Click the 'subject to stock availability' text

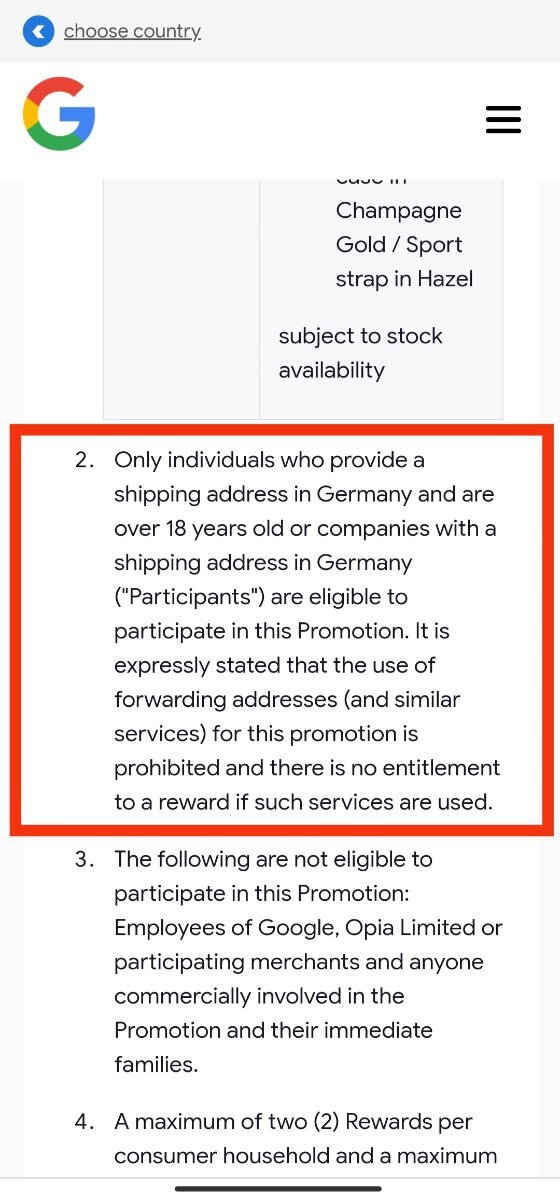click(360, 353)
